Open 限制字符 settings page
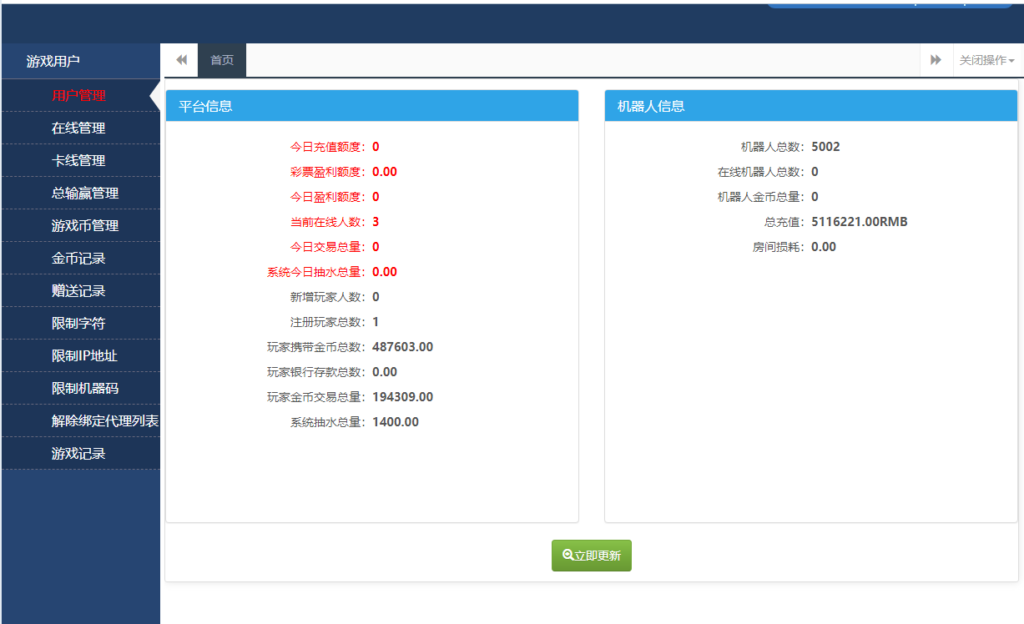This screenshot has height=624, width=1024. pyautogui.click(x=80, y=323)
